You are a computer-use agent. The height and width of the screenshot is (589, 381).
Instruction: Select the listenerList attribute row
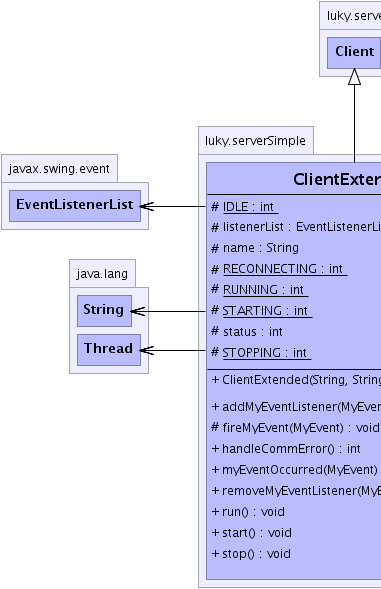tap(296, 227)
